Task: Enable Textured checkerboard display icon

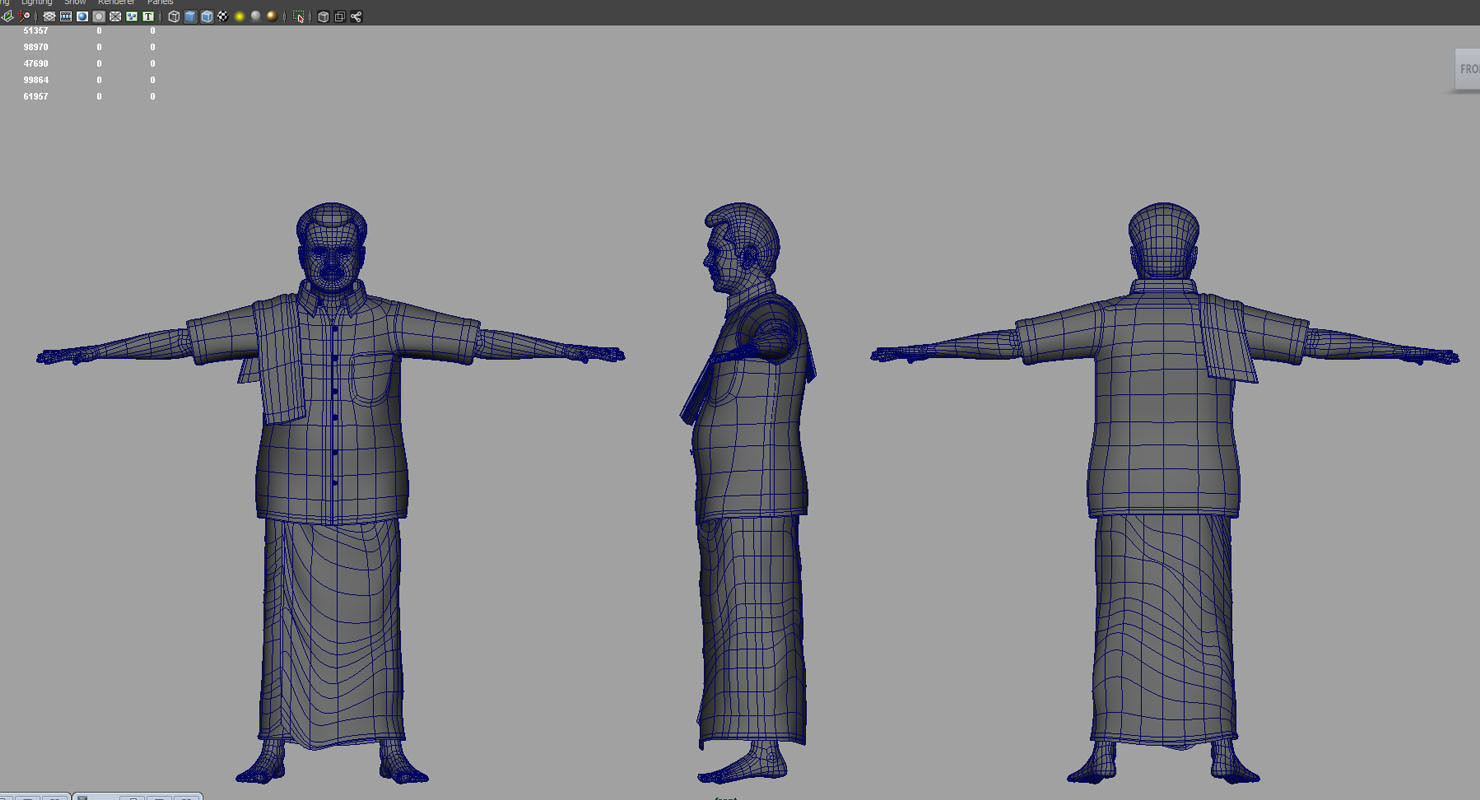Action: [223, 16]
